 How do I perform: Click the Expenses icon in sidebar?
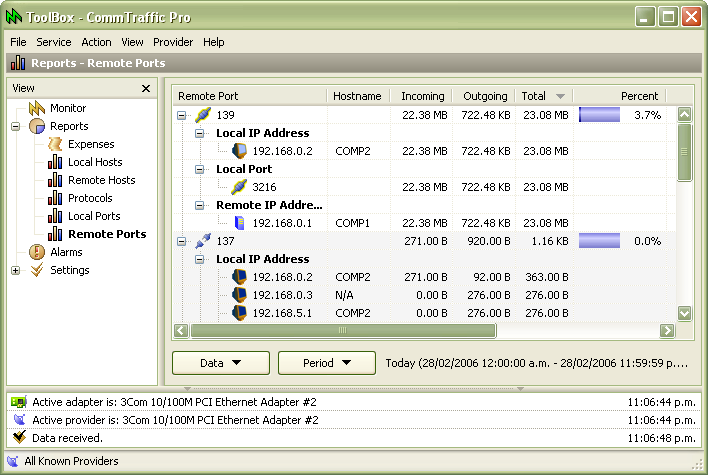tap(55, 144)
